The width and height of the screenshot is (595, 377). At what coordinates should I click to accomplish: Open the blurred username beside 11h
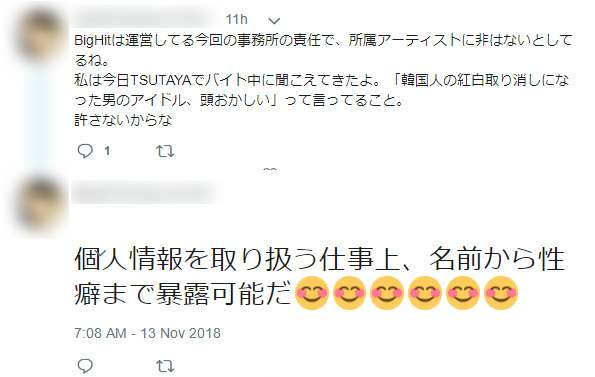pyautogui.click(x=146, y=19)
